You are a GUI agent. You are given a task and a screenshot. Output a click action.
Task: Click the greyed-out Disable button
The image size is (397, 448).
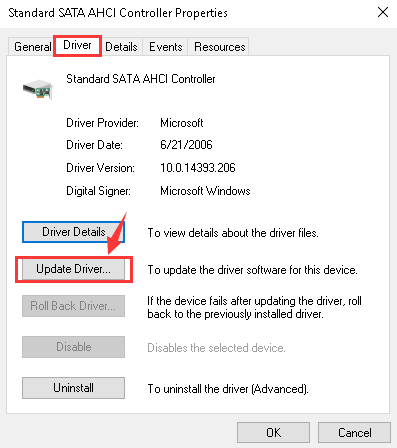click(x=73, y=347)
